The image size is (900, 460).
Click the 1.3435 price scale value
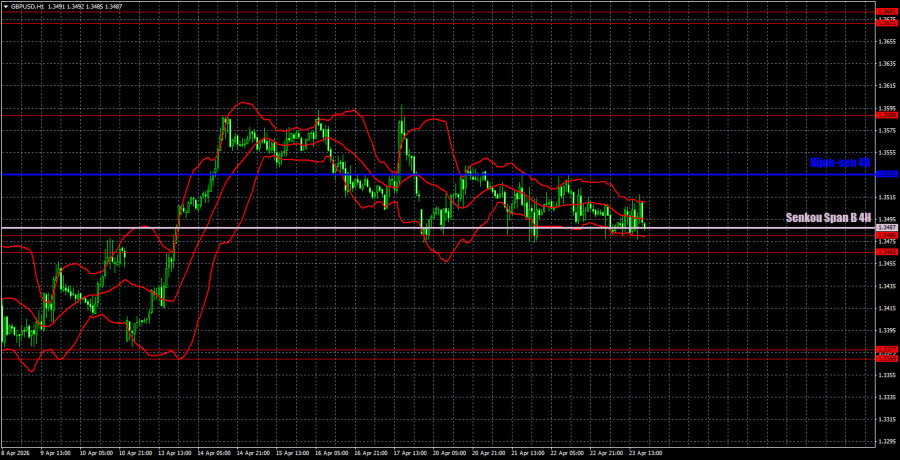tap(887, 286)
